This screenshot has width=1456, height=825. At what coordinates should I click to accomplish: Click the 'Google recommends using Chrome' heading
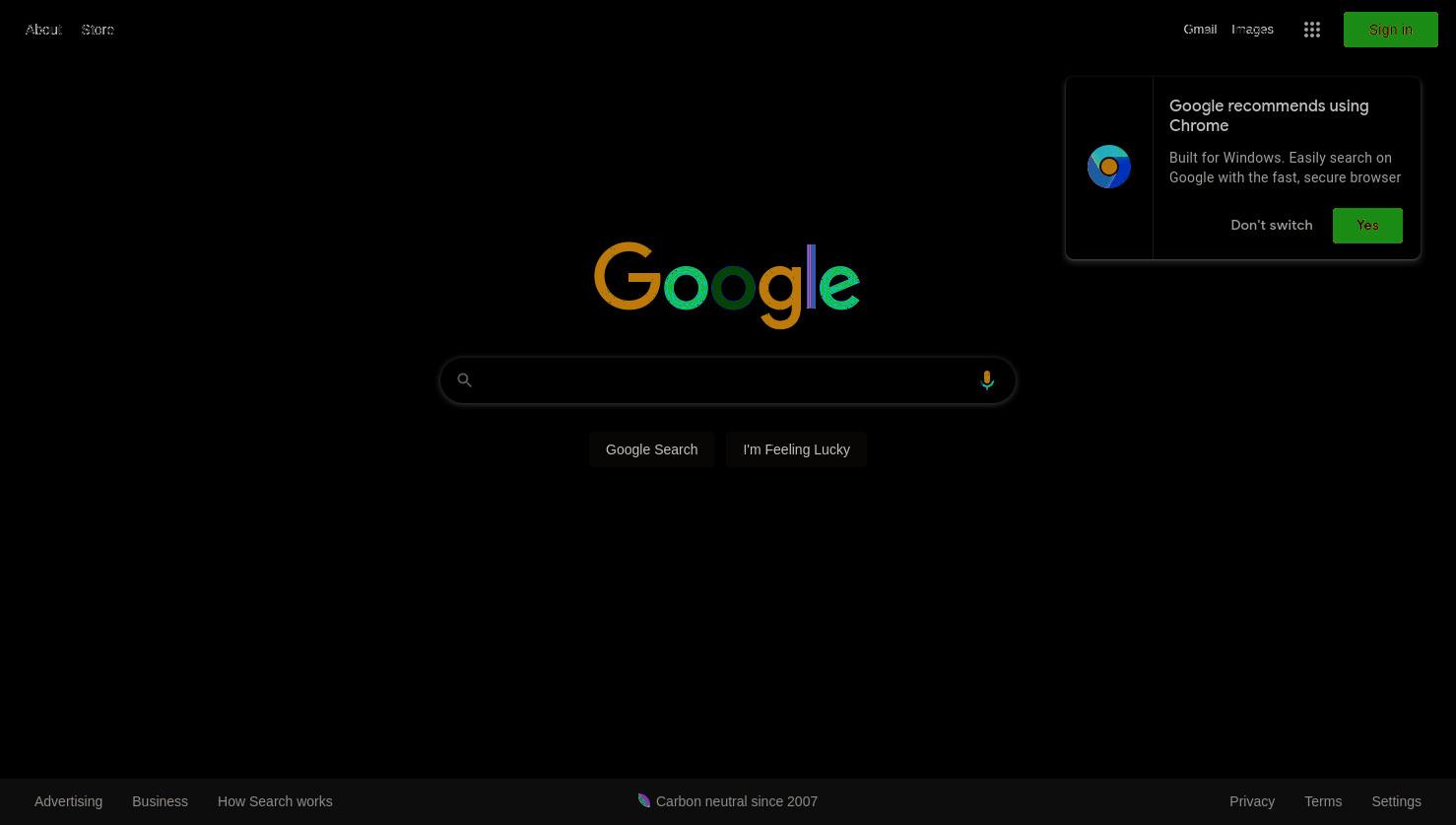1269,116
